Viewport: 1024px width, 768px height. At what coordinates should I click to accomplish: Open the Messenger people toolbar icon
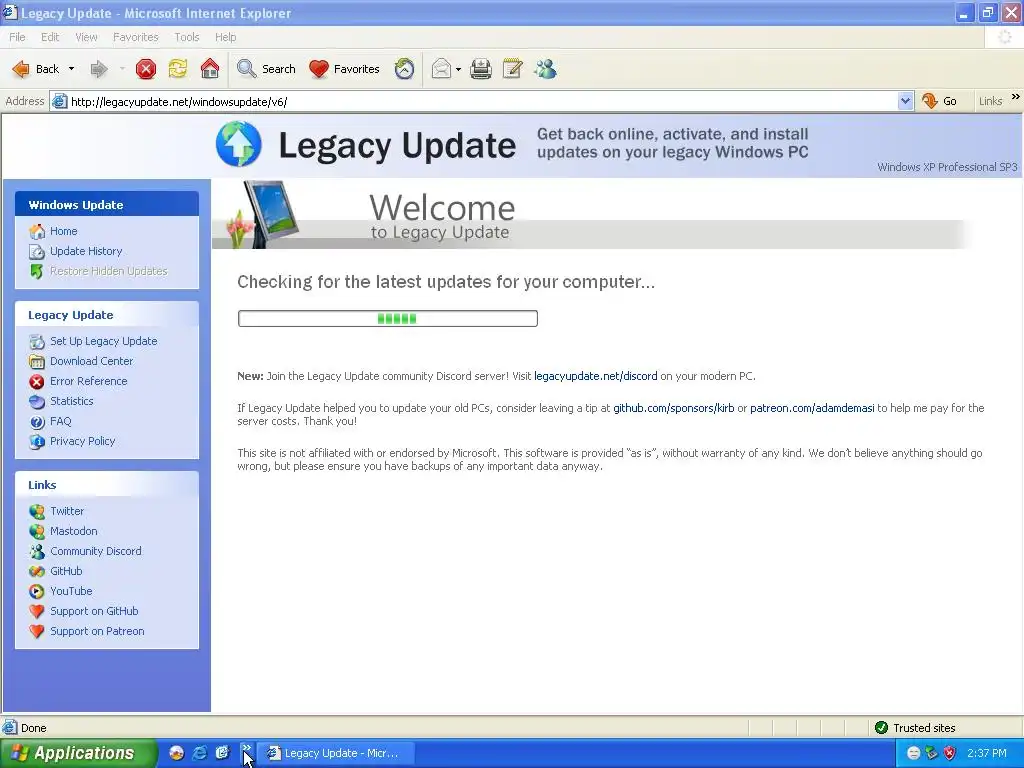point(545,69)
